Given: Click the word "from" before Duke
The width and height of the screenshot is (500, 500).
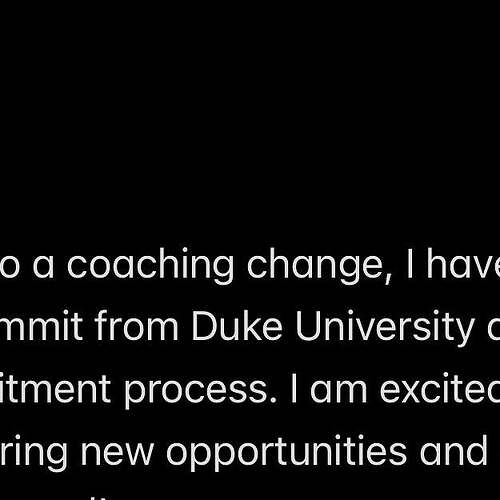Looking at the screenshot, I should tap(136, 326).
